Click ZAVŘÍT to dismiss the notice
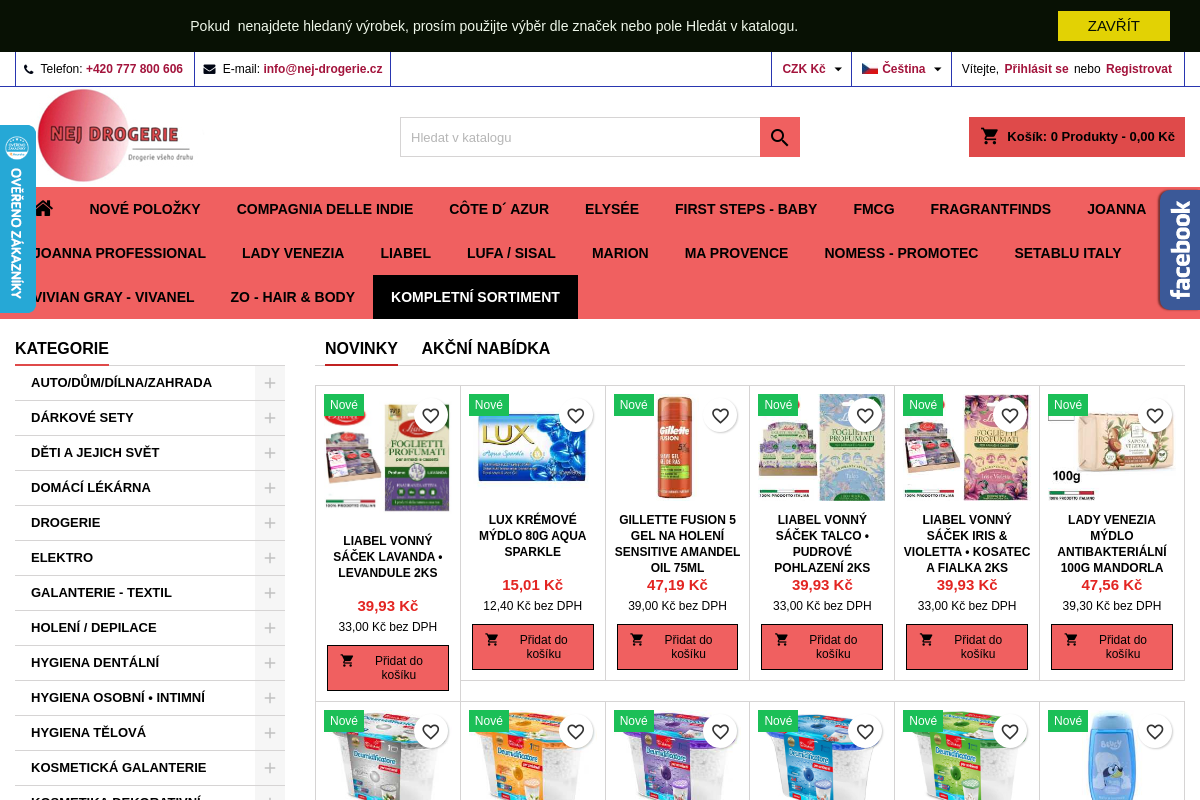The image size is (1200, 800). click(x=1114, y=26)
